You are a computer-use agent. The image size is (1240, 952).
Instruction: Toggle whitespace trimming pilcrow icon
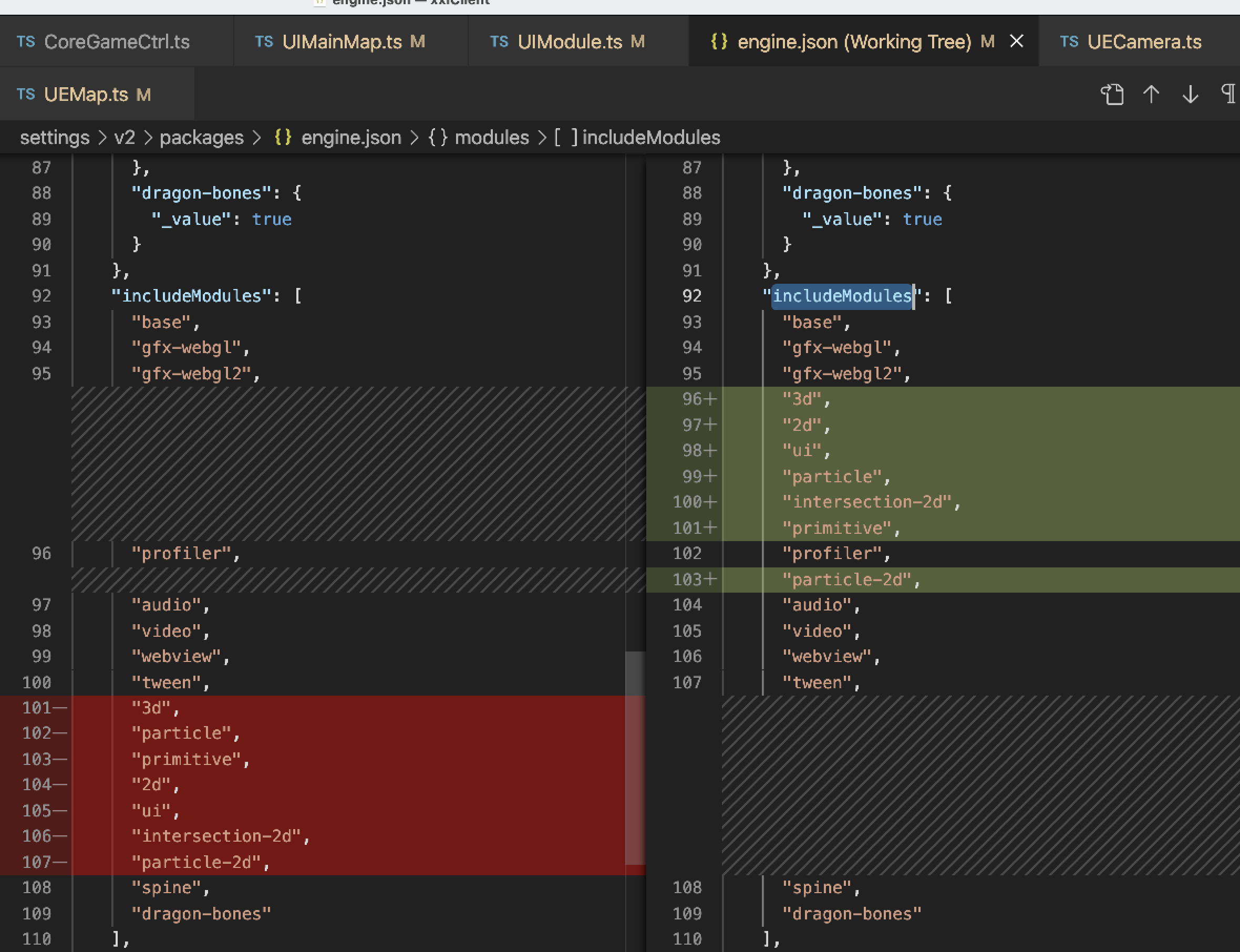(x=1228, y=94)
